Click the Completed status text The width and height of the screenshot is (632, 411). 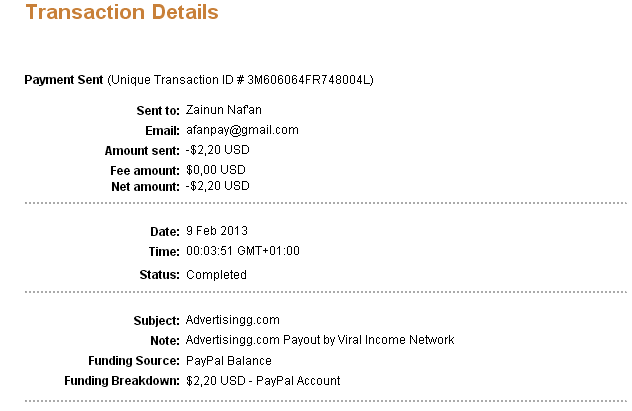click(x=216, y=275)
